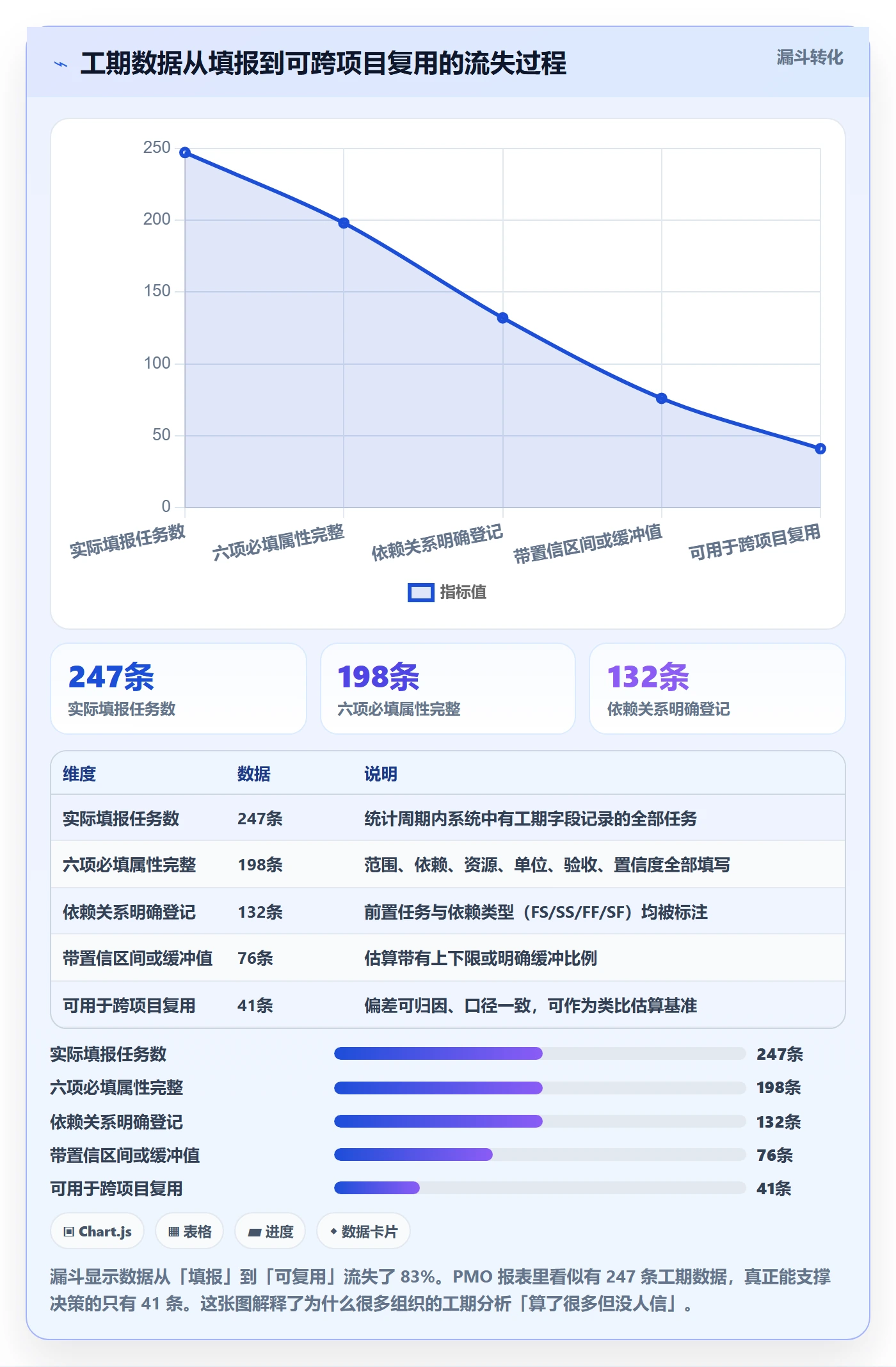Click the 76条 progress bar
Viewport: 896px width, 1367px height.
click(540, 1155)
